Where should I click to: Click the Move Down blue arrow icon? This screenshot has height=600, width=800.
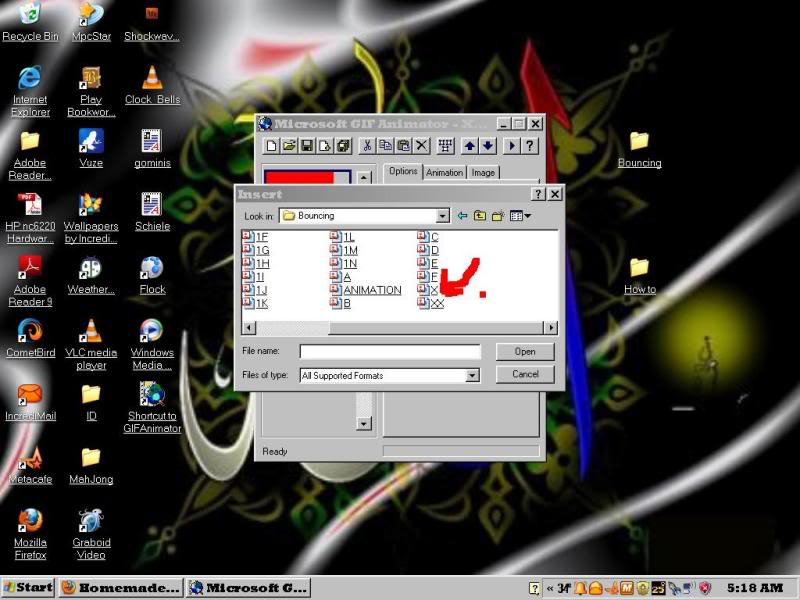point(488,146)
